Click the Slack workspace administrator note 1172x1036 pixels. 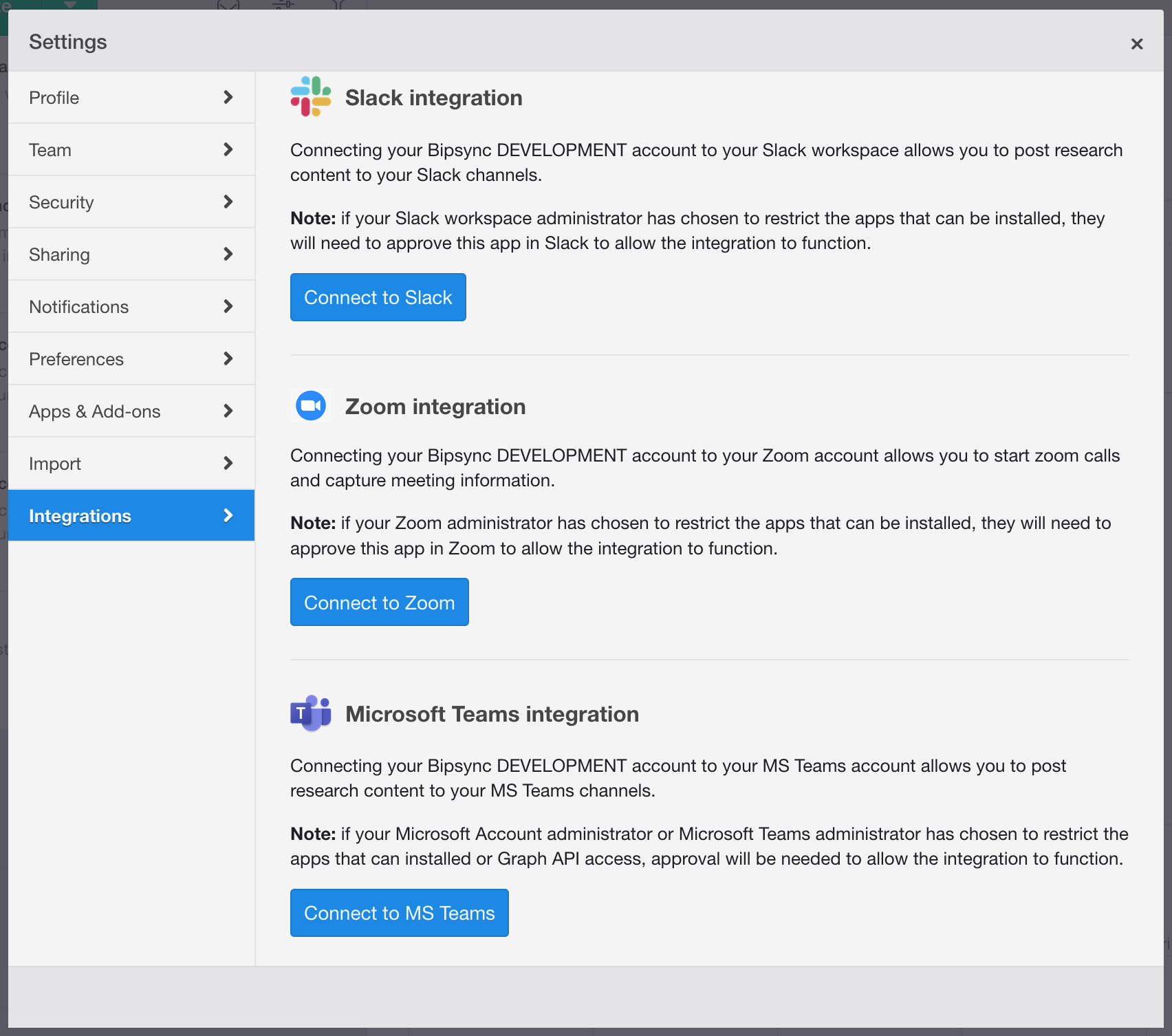697,230
